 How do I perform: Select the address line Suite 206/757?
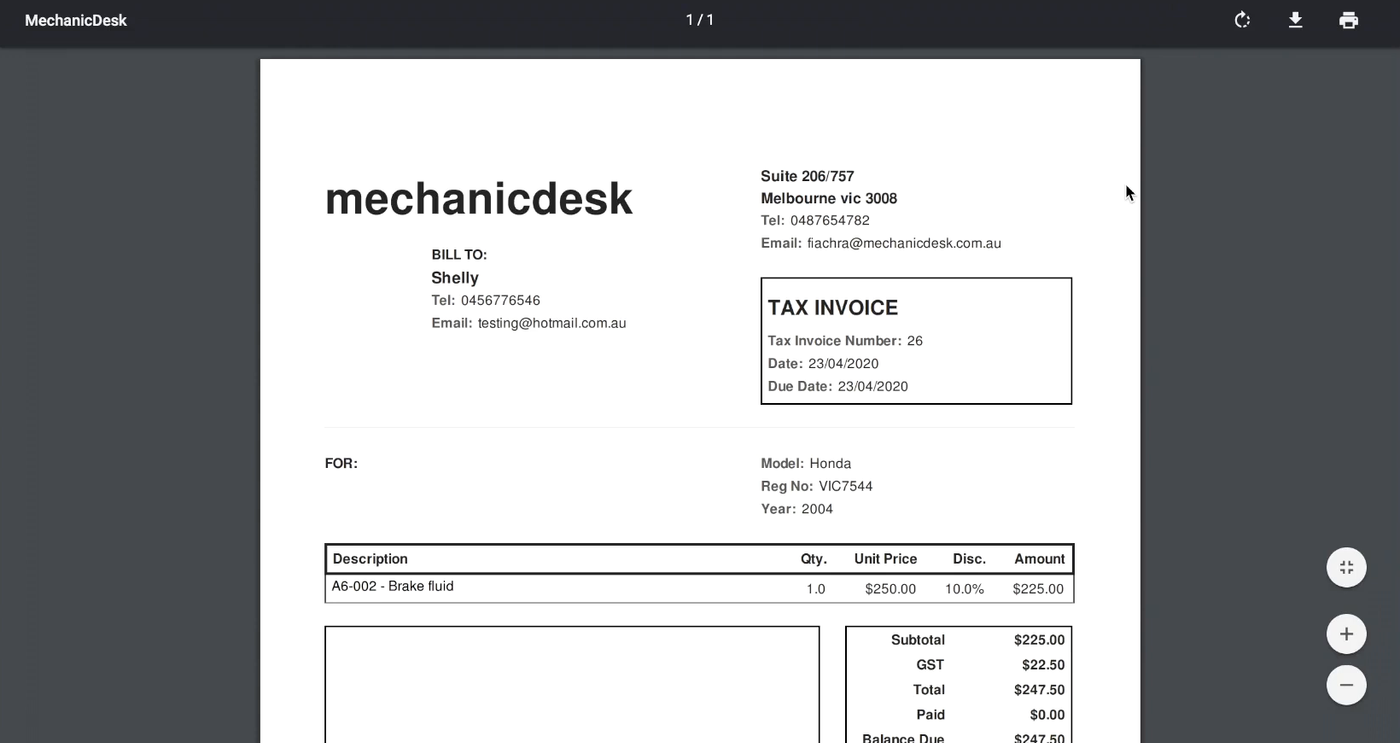[808, 176]
